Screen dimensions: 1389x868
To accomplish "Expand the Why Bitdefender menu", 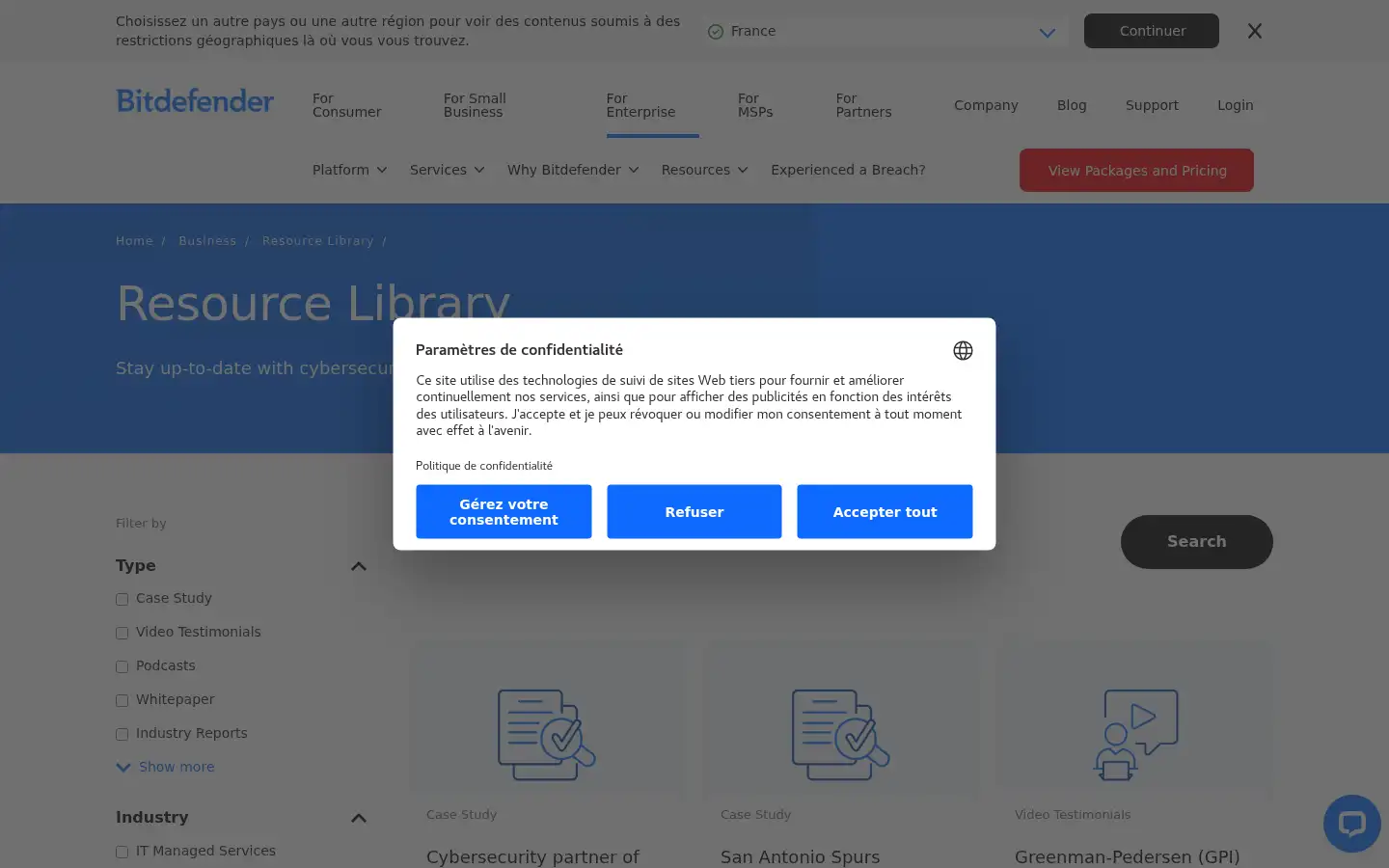I will 573,170.
